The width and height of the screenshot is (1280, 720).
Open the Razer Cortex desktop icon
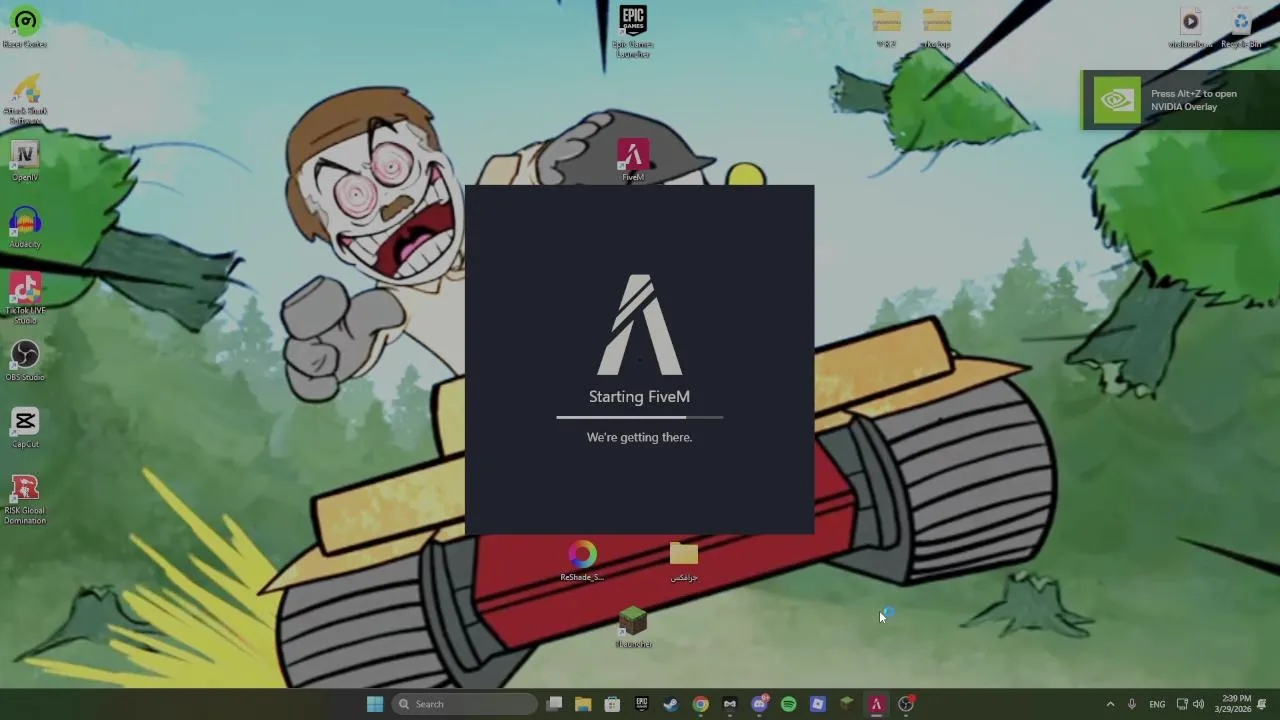click(x=25, y=26)
